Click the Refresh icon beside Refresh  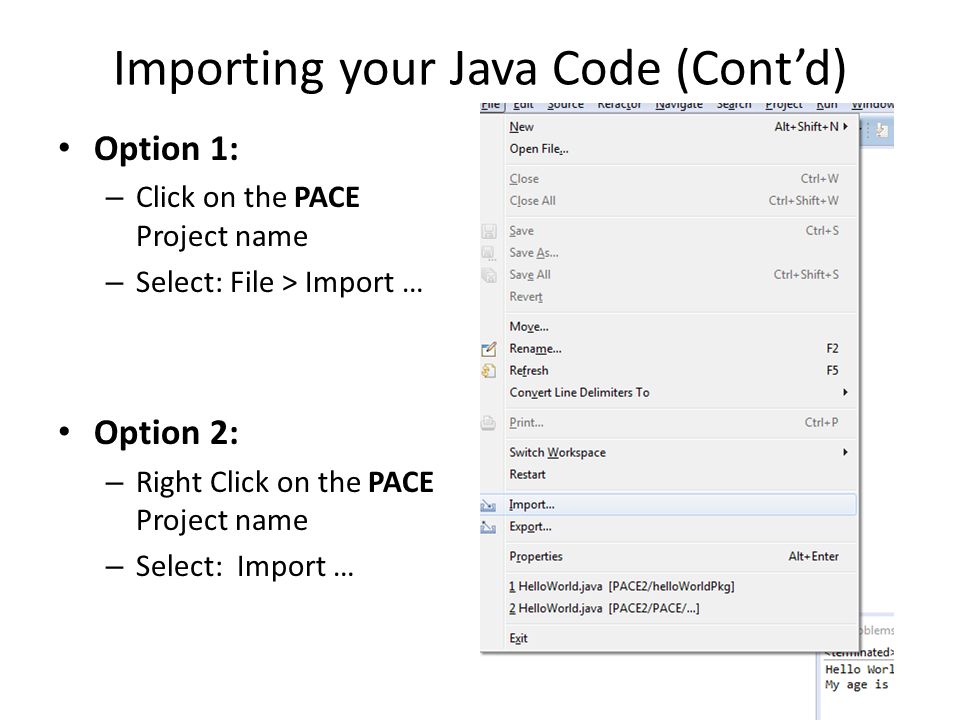pos(489,371)
